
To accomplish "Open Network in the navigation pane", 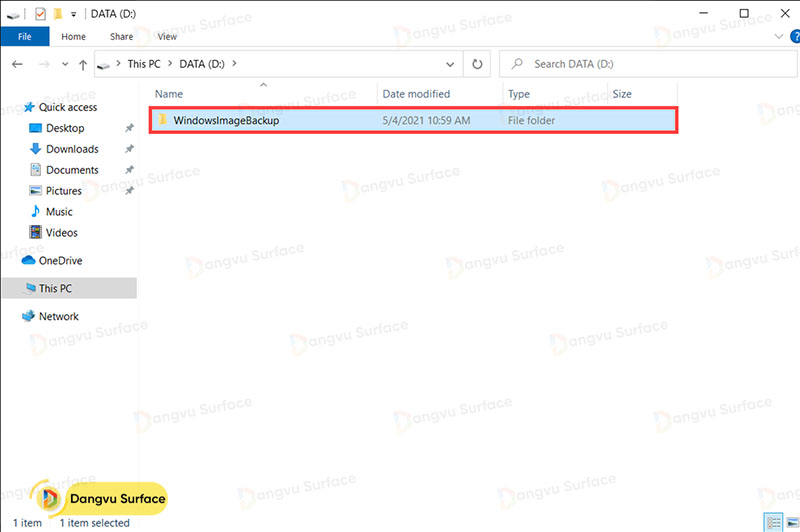I will click(x=59, y=316).
